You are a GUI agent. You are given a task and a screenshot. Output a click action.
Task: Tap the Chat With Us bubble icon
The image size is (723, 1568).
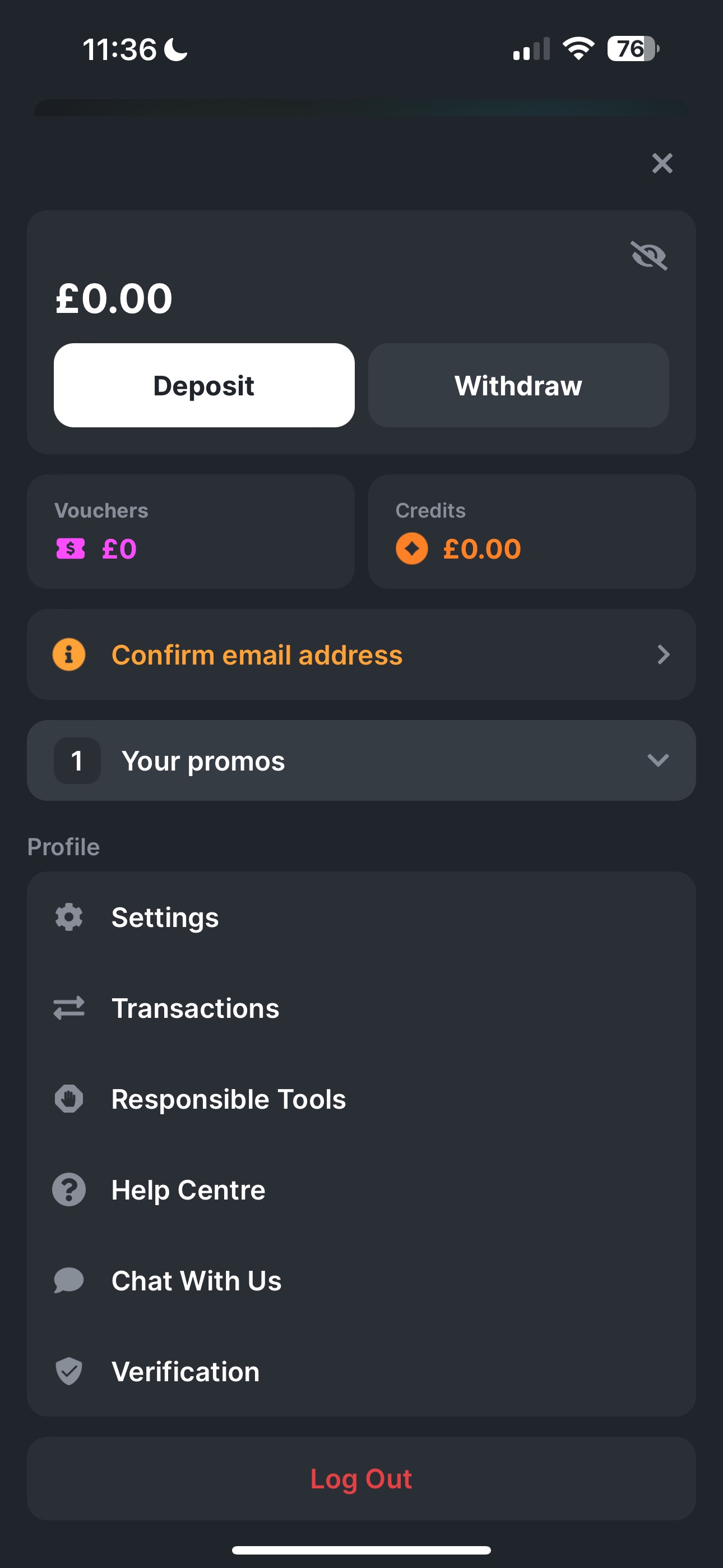[69, 1281]
